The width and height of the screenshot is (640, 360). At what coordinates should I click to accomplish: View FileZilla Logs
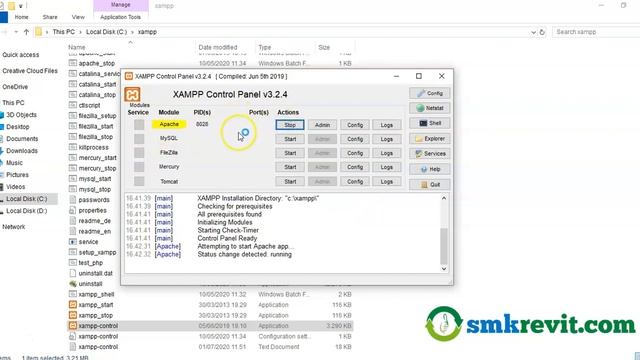[x=387, y=153]
